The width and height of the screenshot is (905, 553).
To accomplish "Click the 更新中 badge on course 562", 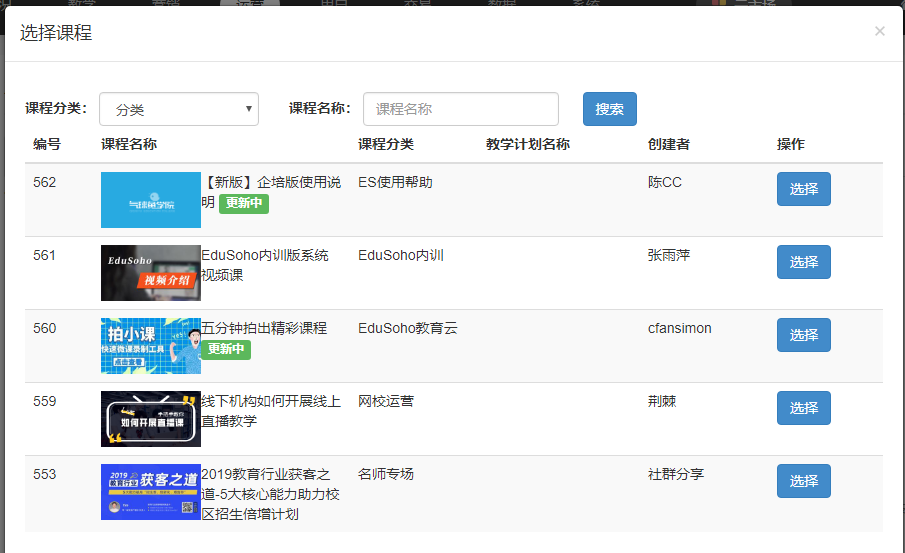I will 244,203.
